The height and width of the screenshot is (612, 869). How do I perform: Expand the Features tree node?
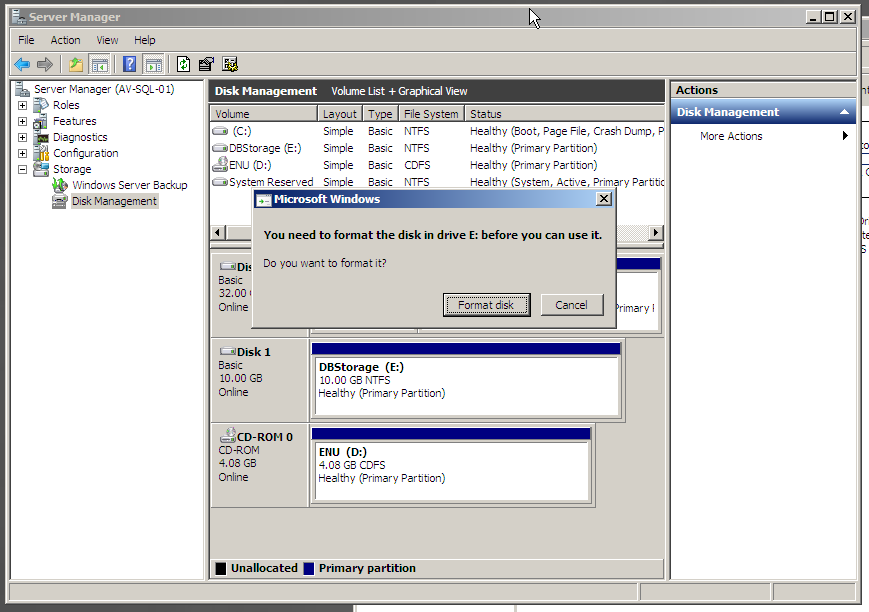(22, 121)
